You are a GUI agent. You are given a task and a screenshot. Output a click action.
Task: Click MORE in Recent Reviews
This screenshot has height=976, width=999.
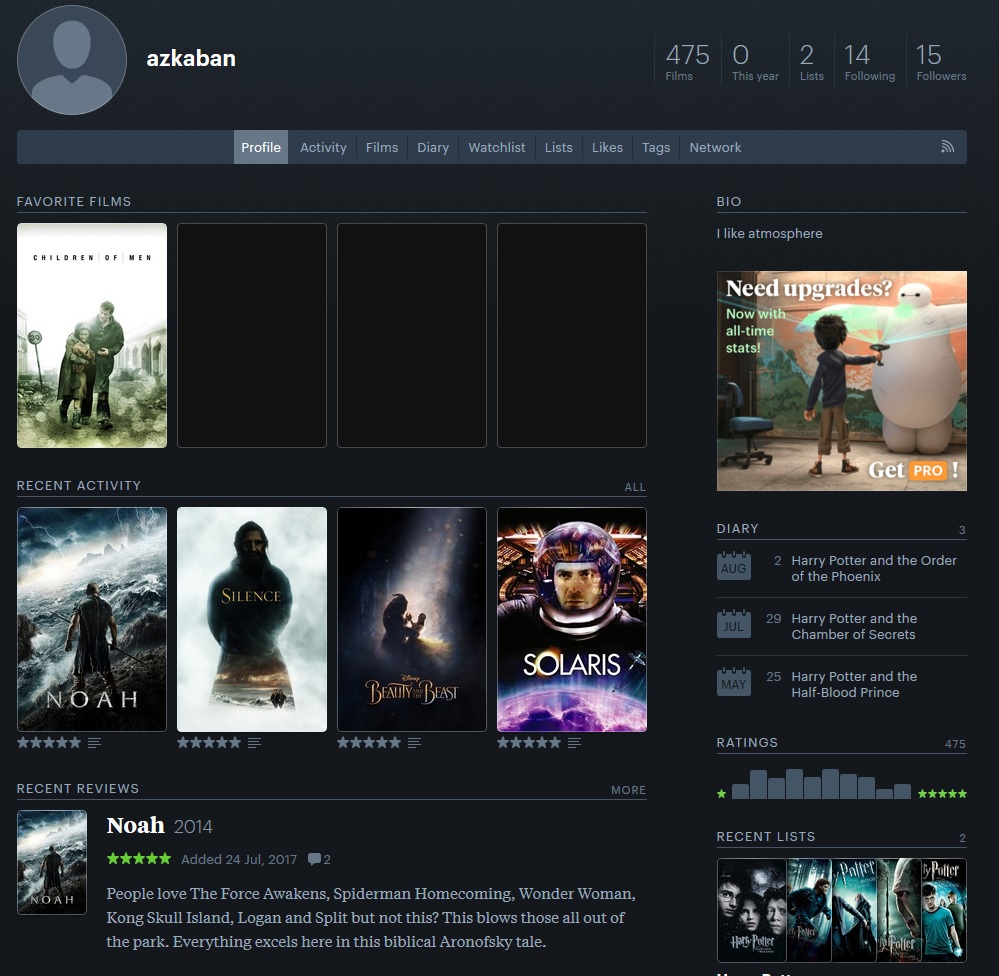point(628,790)
